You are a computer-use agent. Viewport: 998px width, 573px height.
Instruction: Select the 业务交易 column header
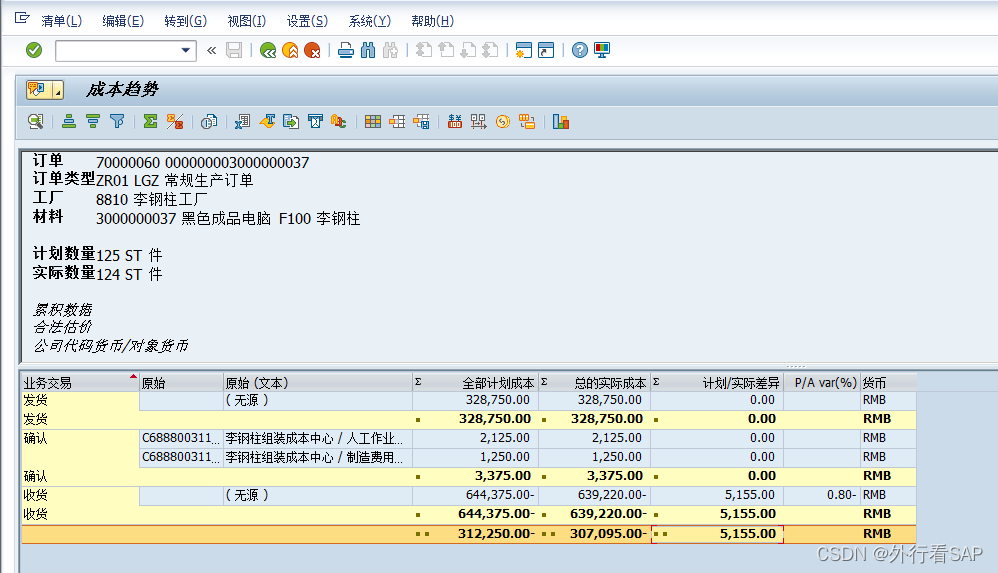click(80, 383)
